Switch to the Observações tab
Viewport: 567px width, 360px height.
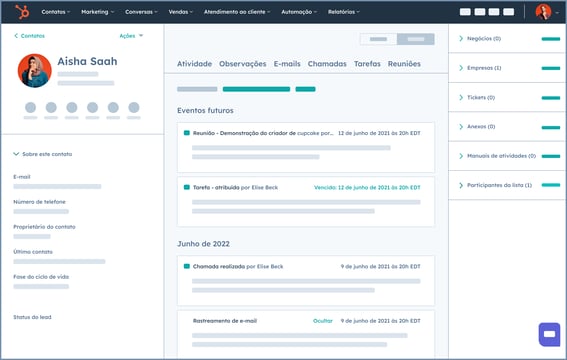243,64
